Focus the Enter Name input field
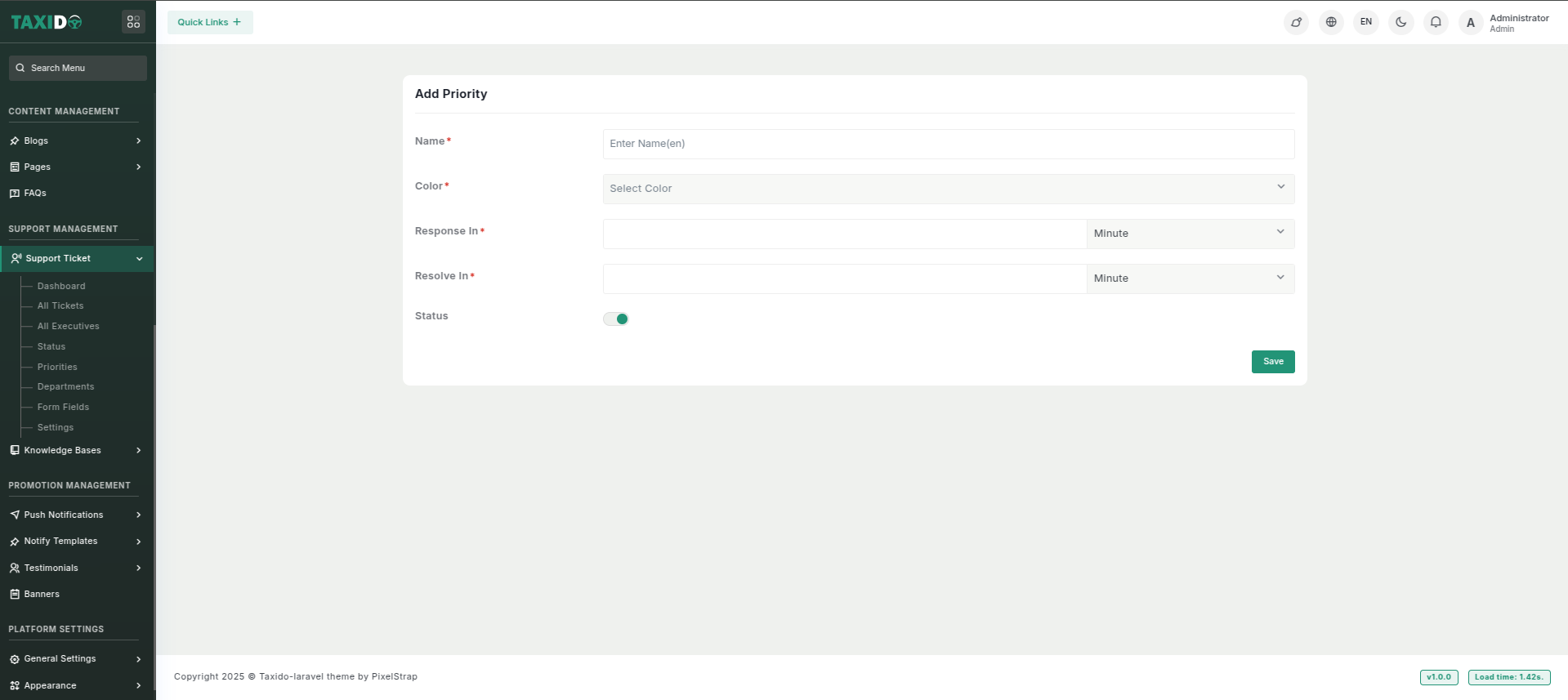1568x700 pixels. click(948, 144)
